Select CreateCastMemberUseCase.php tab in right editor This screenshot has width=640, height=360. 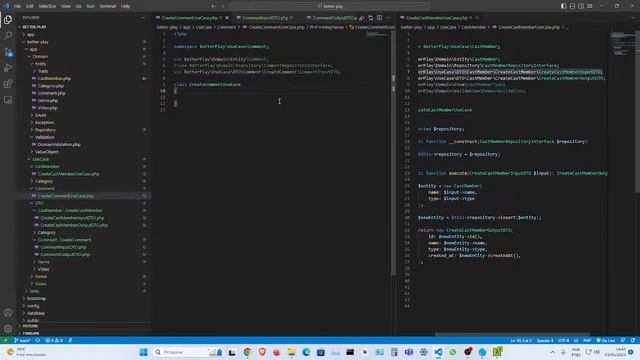point(436,18)
